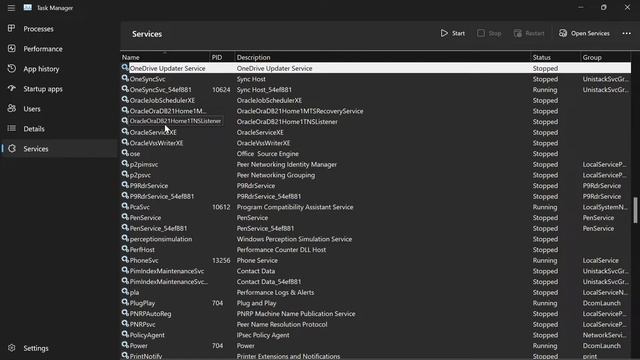Select the PerfHost service
This screenshot has height=360, width=640.
click(376, 249)
